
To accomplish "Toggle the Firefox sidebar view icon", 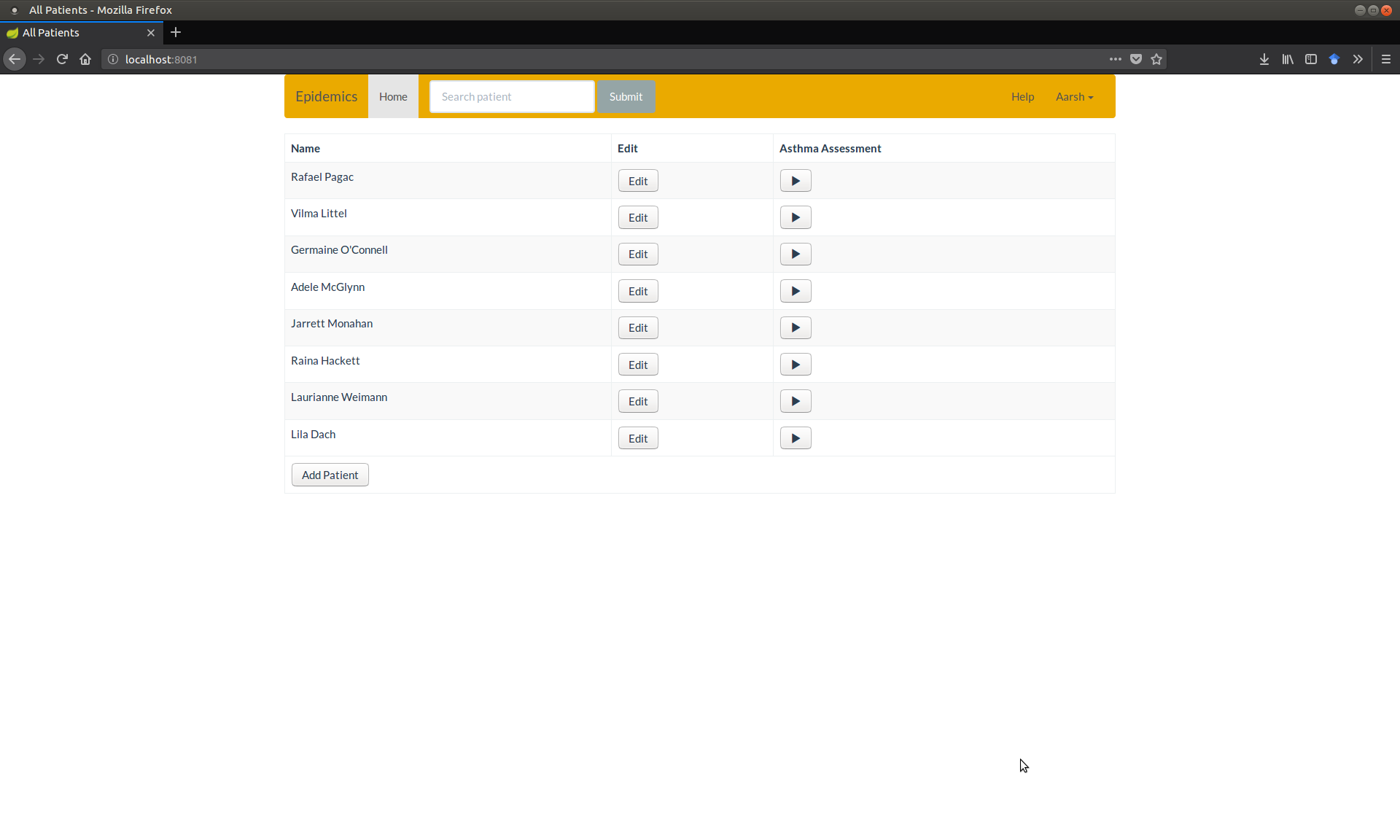I will [1311, 59].
